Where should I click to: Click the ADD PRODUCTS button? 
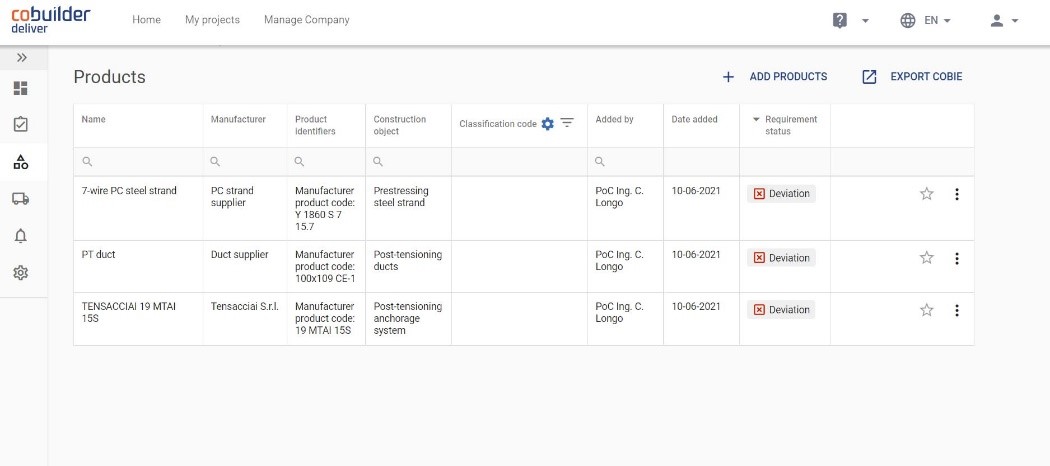[775, 77]
